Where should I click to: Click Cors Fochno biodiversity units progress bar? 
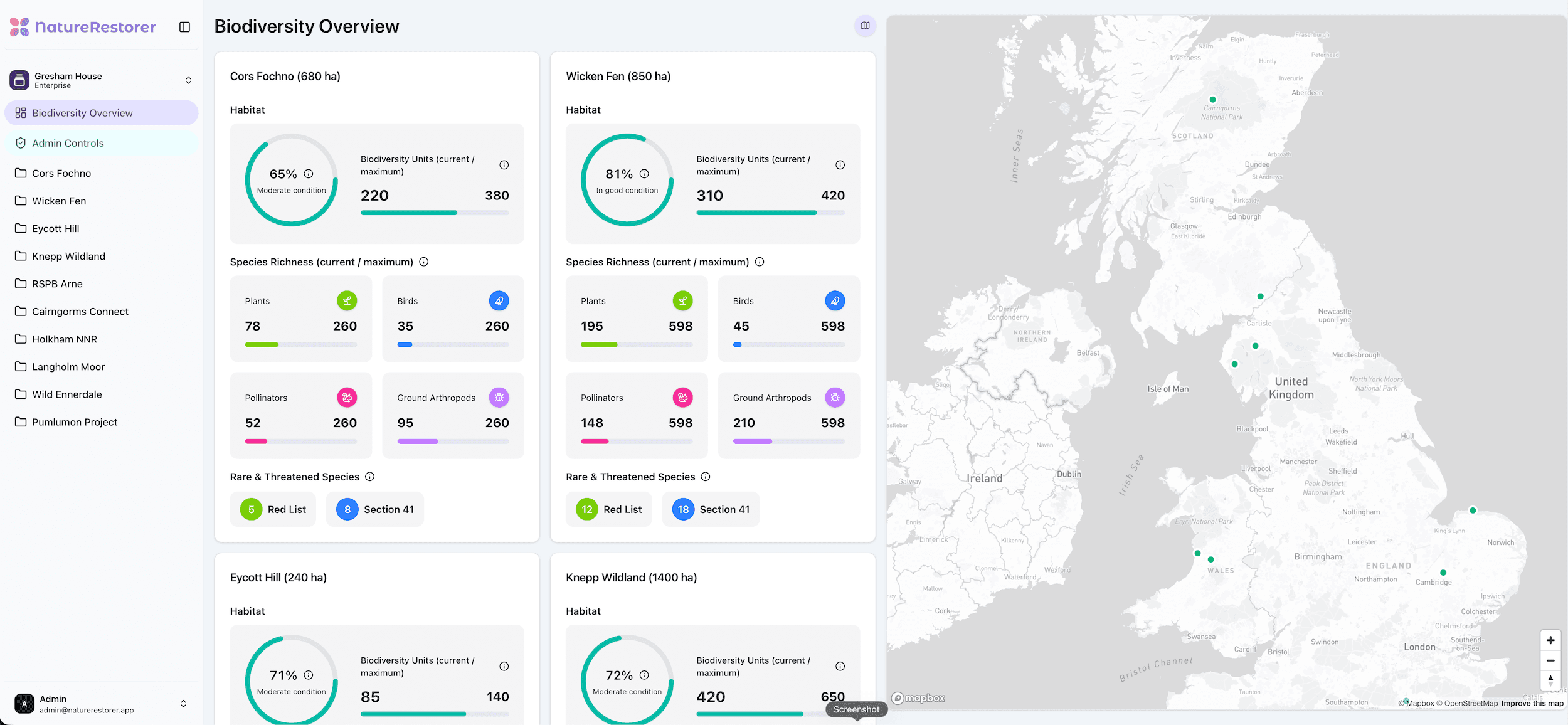[x=435, y=213]
